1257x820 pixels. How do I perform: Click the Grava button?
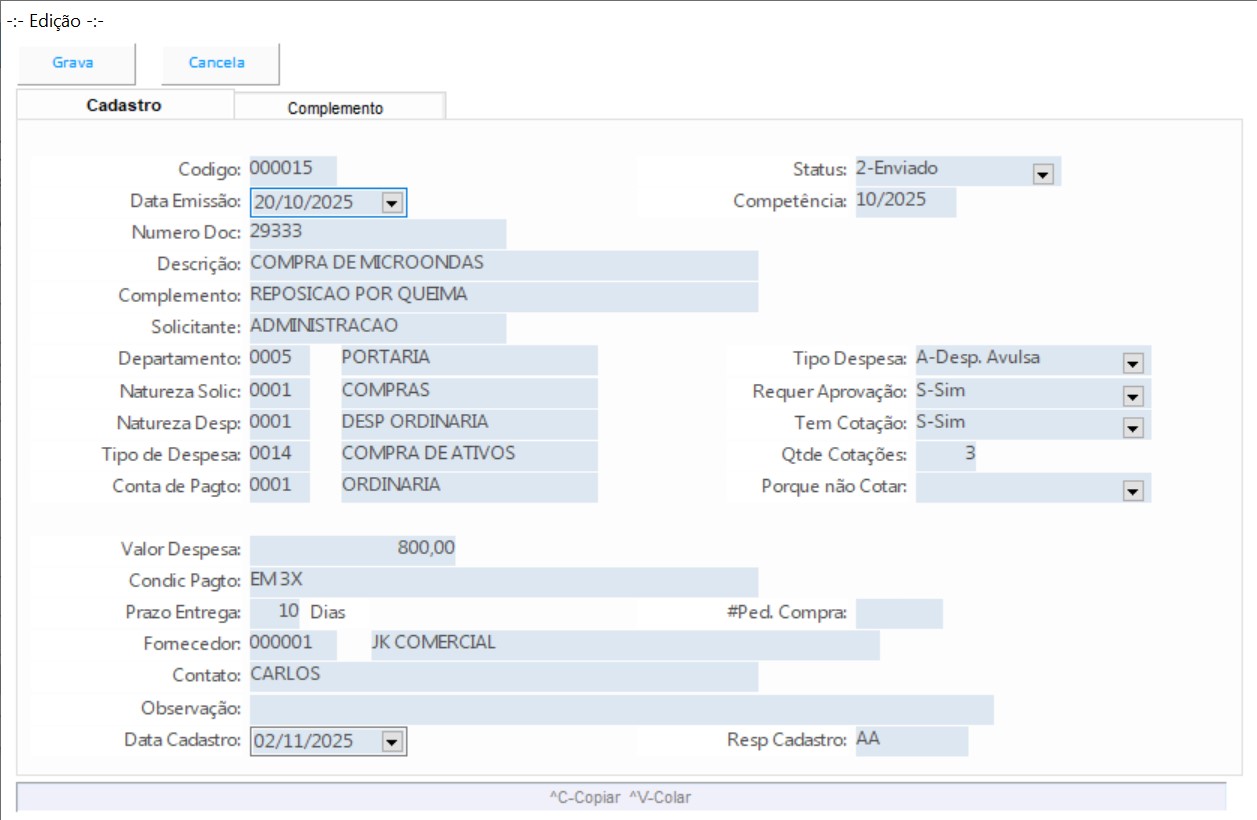click(73, 63)
